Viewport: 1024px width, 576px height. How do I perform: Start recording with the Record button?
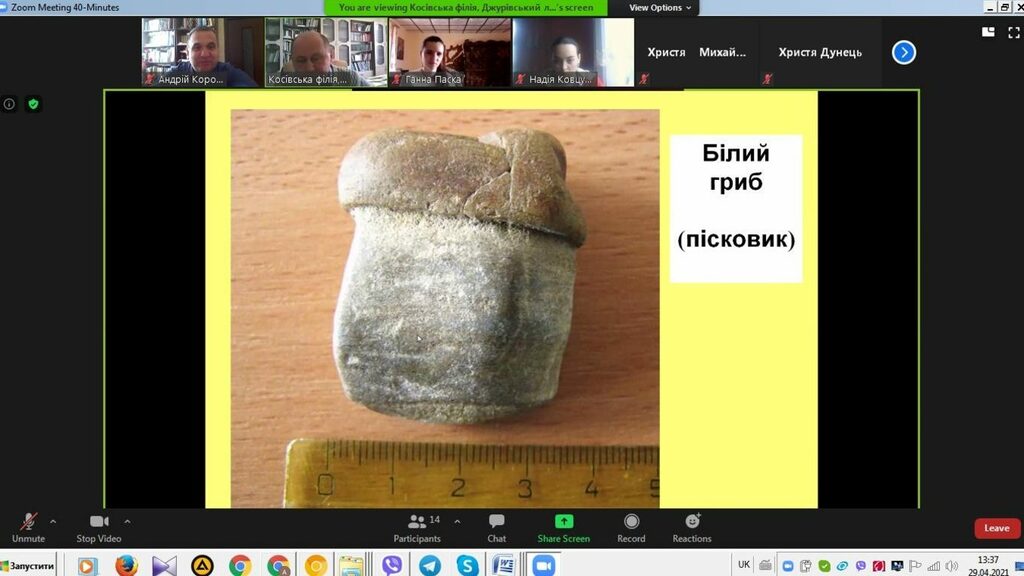631,527
